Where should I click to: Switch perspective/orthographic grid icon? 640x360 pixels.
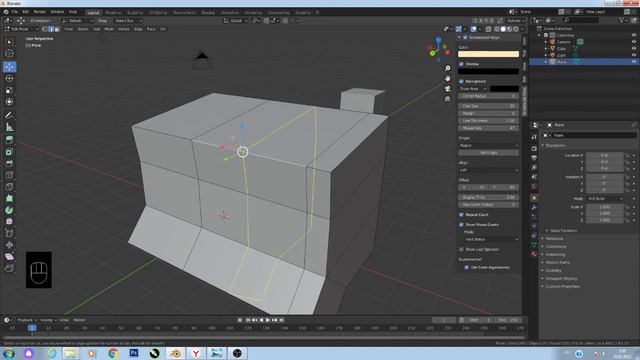pos(448,99)
